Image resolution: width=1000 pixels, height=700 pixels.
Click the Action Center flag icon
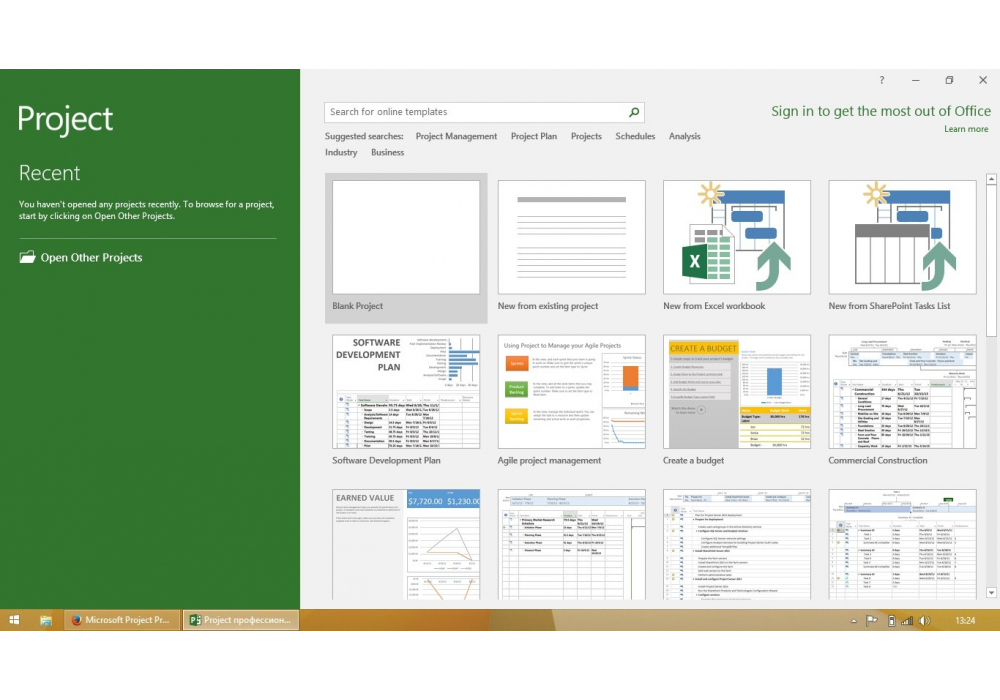(871, 620)
